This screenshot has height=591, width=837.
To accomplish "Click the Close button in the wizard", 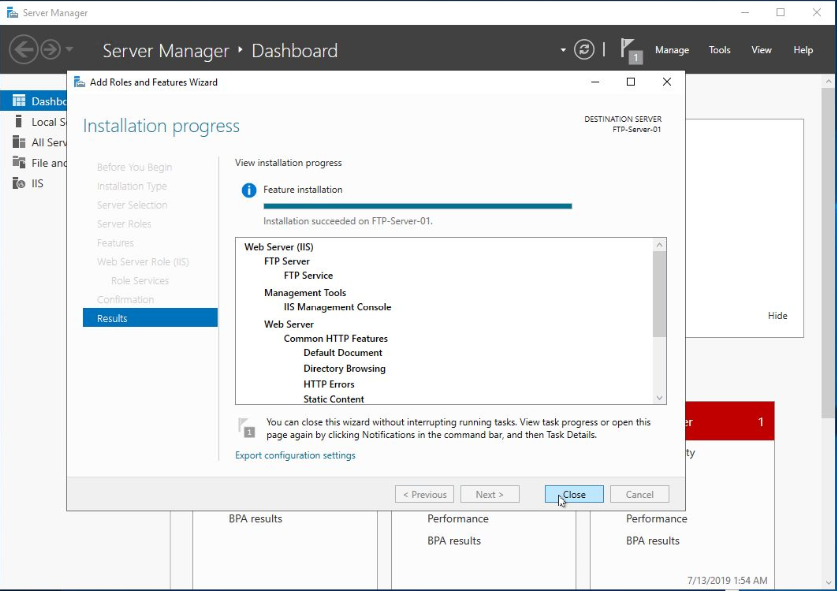I will tap(574, 494).
